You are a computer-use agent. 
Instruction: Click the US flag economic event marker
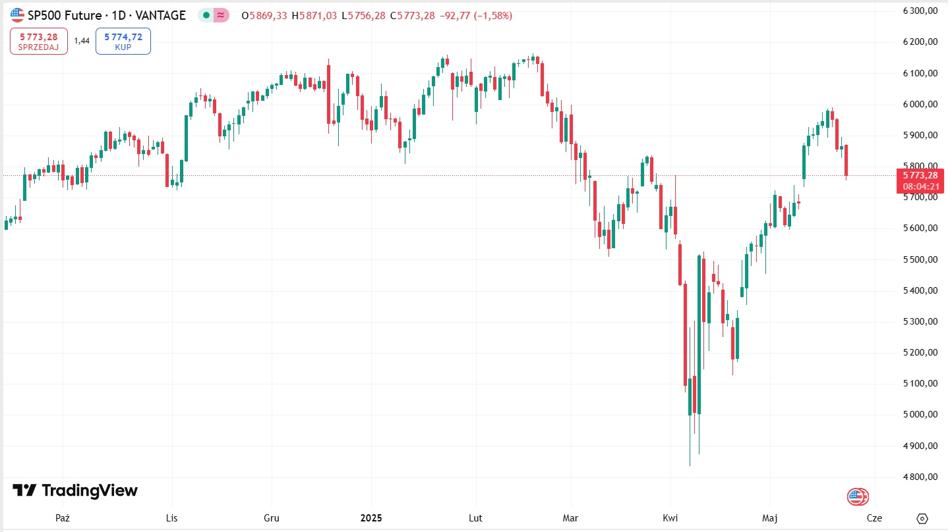click(x=857, y=496)
